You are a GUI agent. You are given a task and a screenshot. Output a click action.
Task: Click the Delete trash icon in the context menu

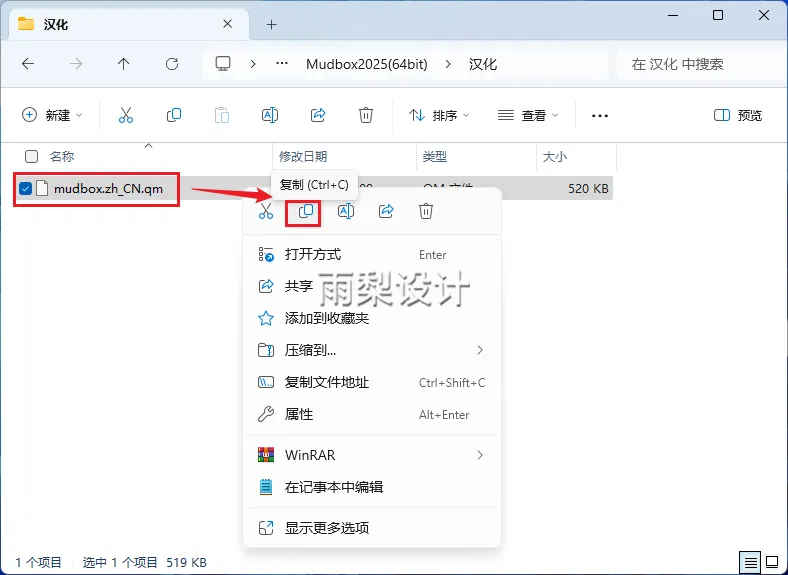tap(426, 211)
